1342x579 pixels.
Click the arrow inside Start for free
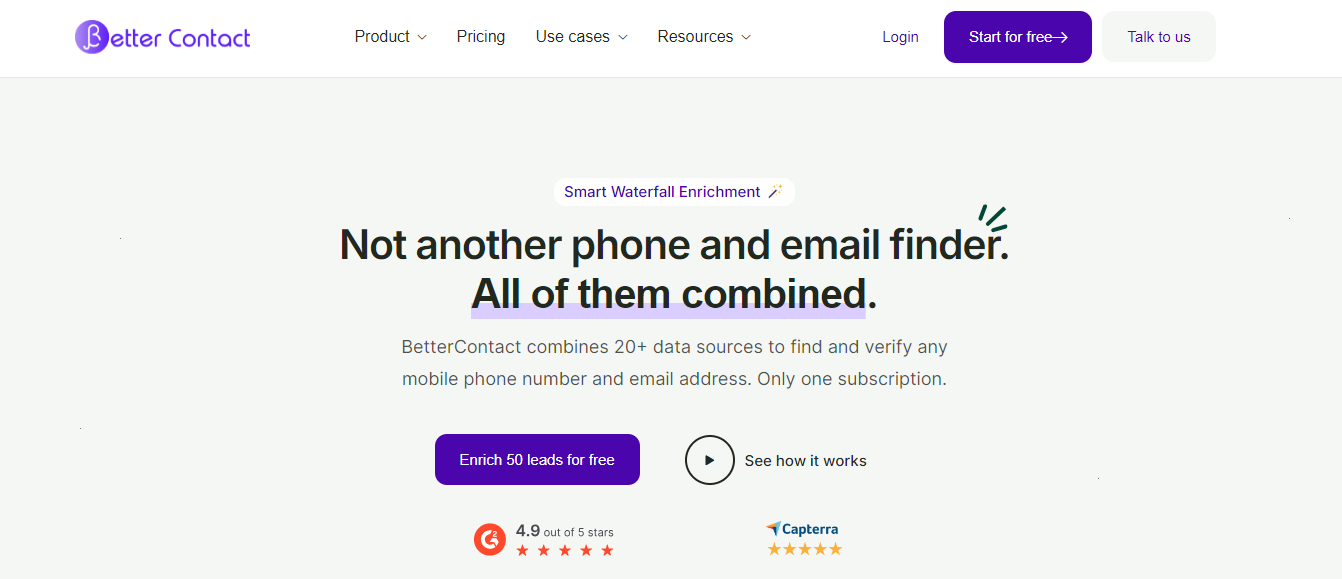(1061, 38)
